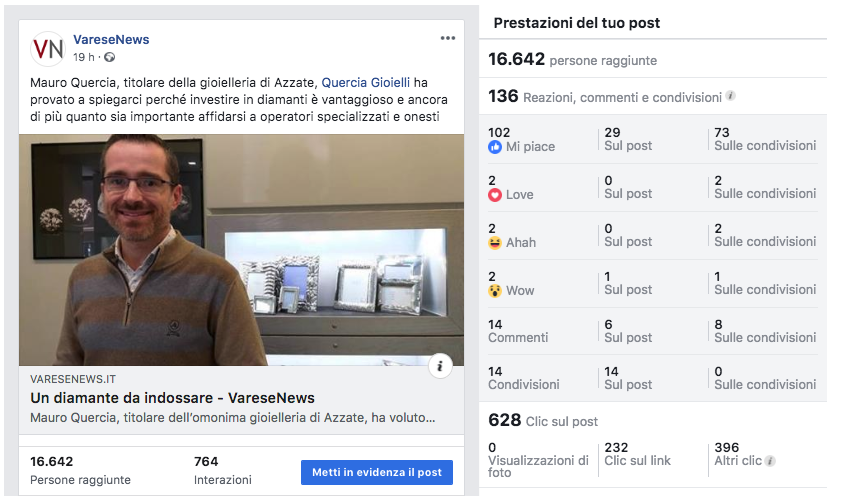Click the Ahah laughing emoji icon
The width and height of the screenshot is (846, 496).
(495, 243)
